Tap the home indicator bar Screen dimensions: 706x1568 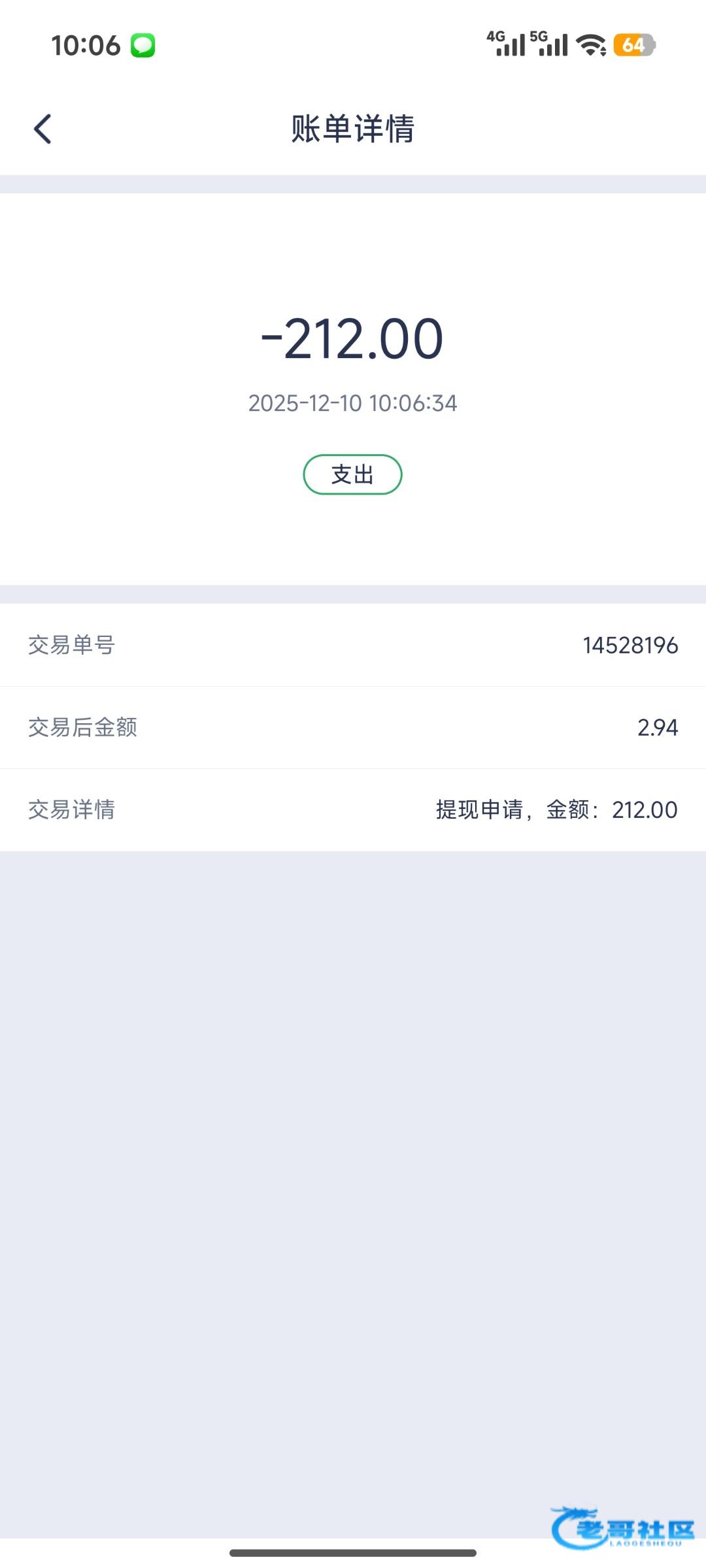[x=352, y=1553]
